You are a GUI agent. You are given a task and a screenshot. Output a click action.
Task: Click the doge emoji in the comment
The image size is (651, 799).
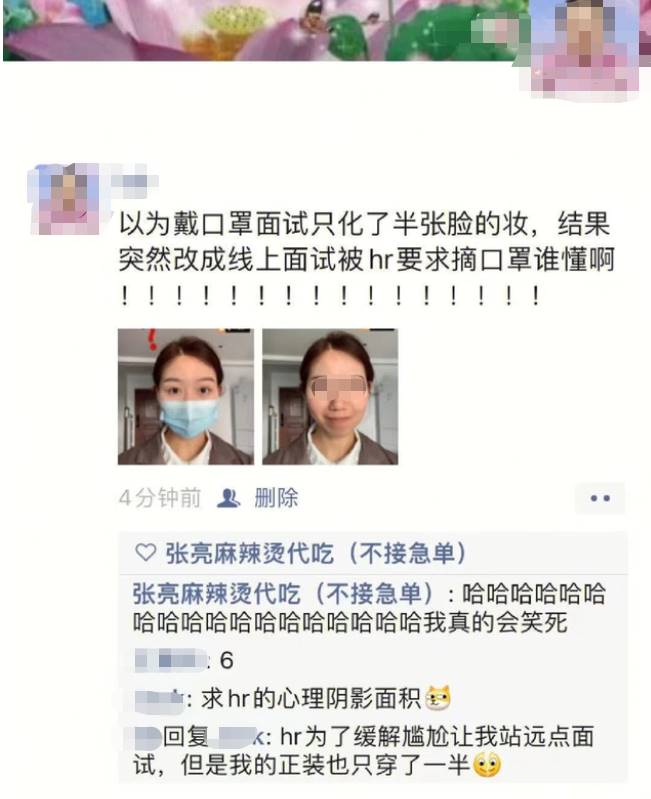tap(438, 698)
